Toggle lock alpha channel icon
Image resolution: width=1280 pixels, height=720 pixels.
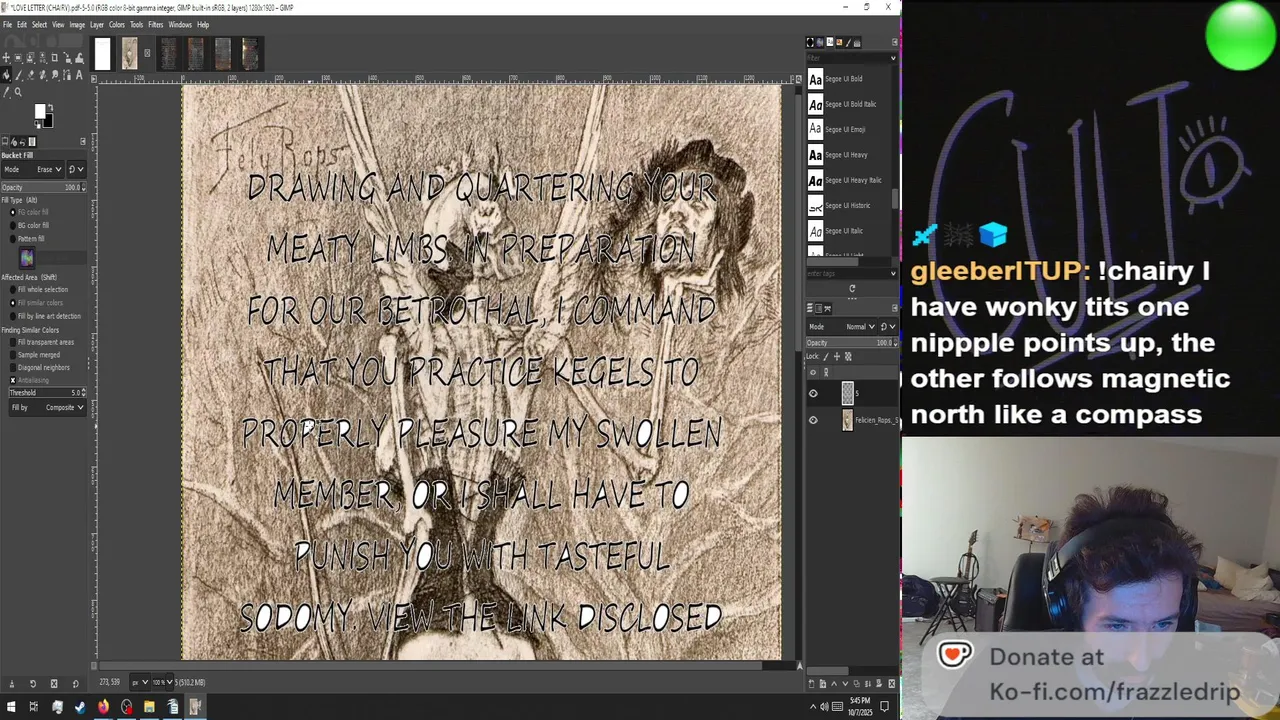(x=848, y=356)
